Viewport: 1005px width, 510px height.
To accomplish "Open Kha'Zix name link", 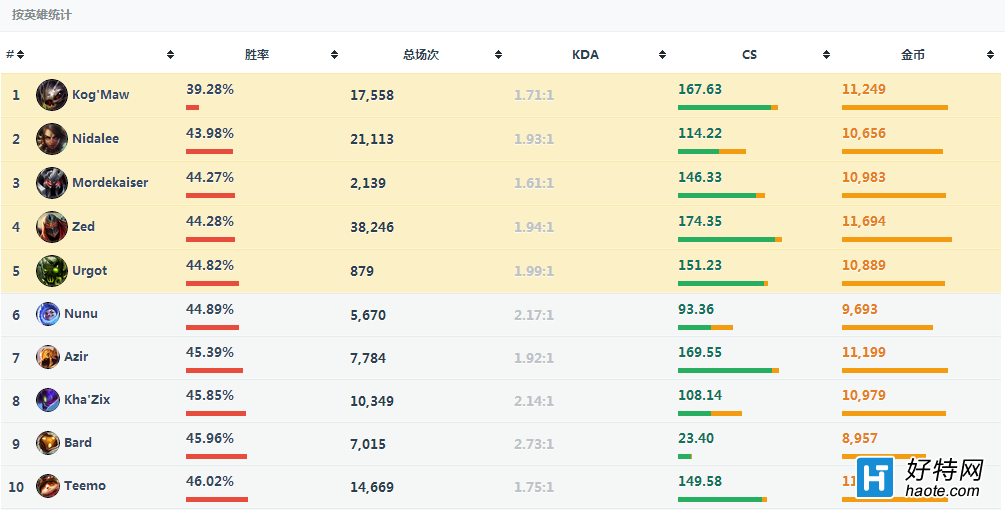I will (x=87, y=399).
